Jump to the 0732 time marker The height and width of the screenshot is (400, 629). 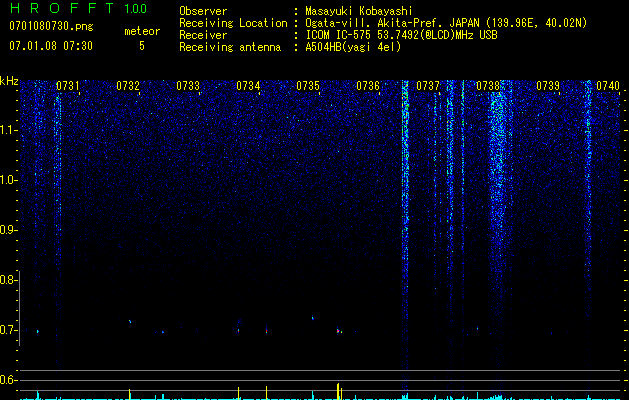coord(128,86)
